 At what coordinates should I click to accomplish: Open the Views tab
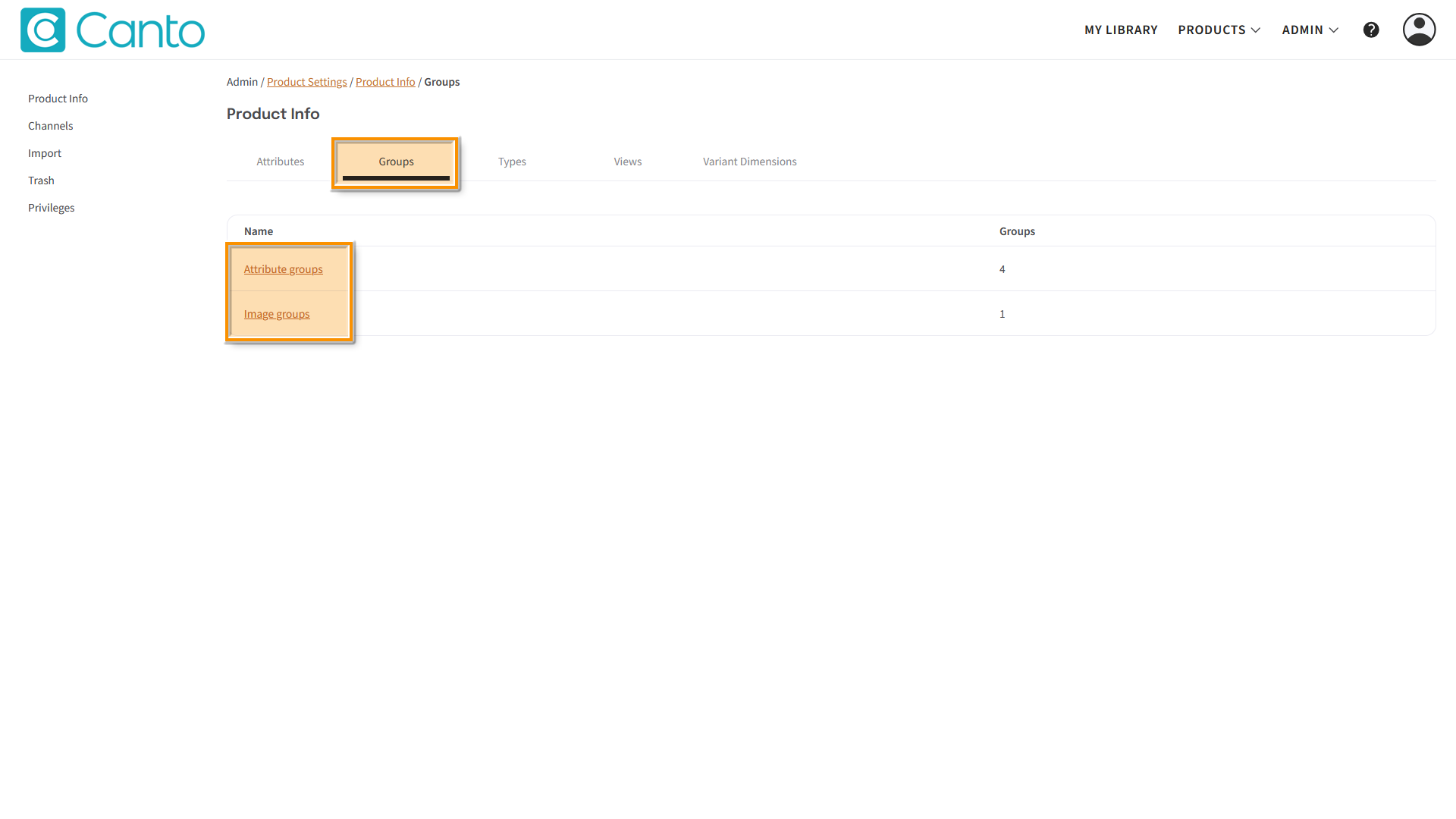(x=628, y=162)
